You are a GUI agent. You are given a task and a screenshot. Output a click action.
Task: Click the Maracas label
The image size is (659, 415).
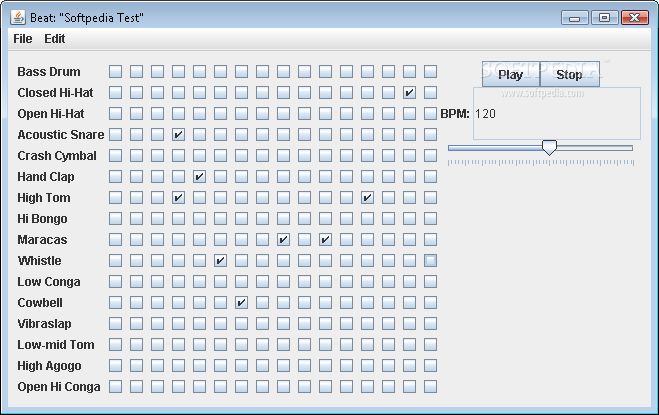[x=42, y=240]
